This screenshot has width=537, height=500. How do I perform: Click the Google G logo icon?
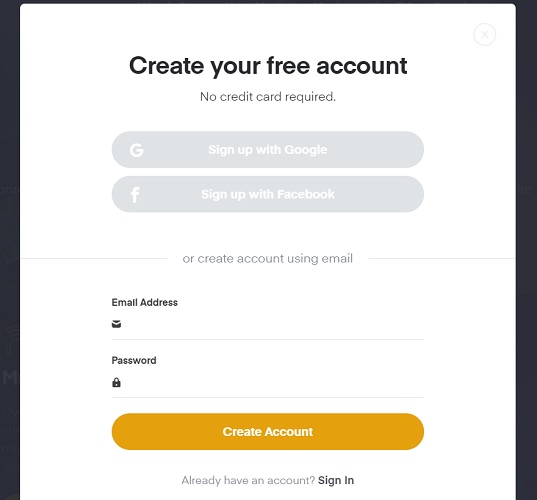click(137, 150)
